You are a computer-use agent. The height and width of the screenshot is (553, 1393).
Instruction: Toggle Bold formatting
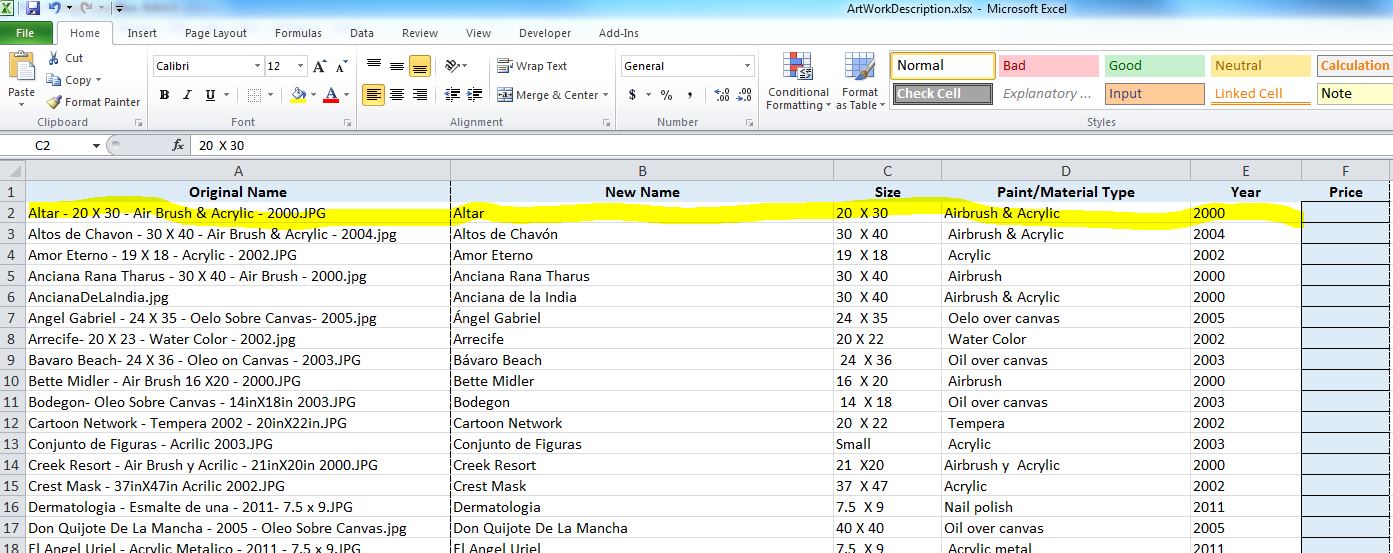click(x=163, y=95)
